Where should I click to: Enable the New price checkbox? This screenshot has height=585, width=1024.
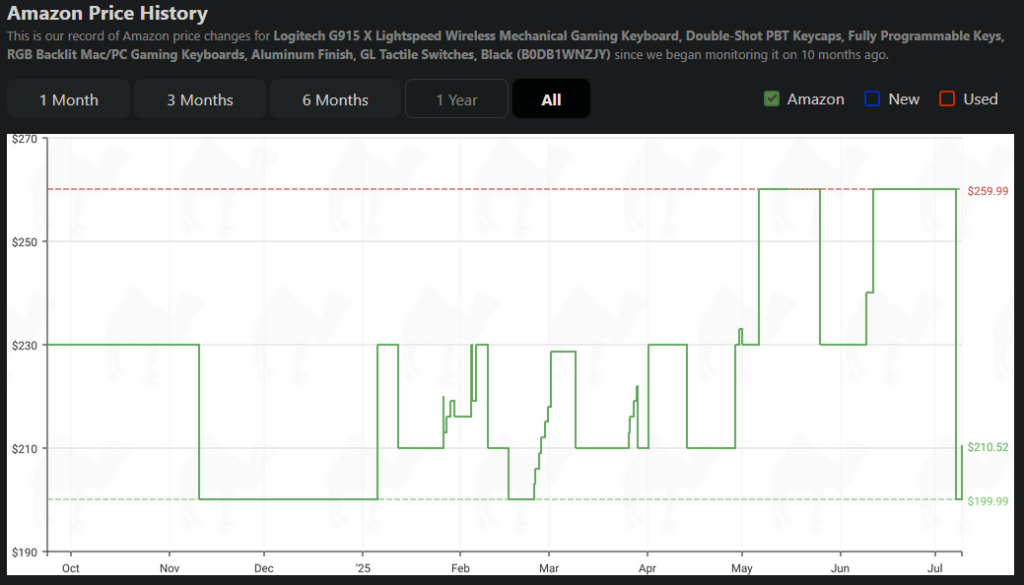(872, 99)
